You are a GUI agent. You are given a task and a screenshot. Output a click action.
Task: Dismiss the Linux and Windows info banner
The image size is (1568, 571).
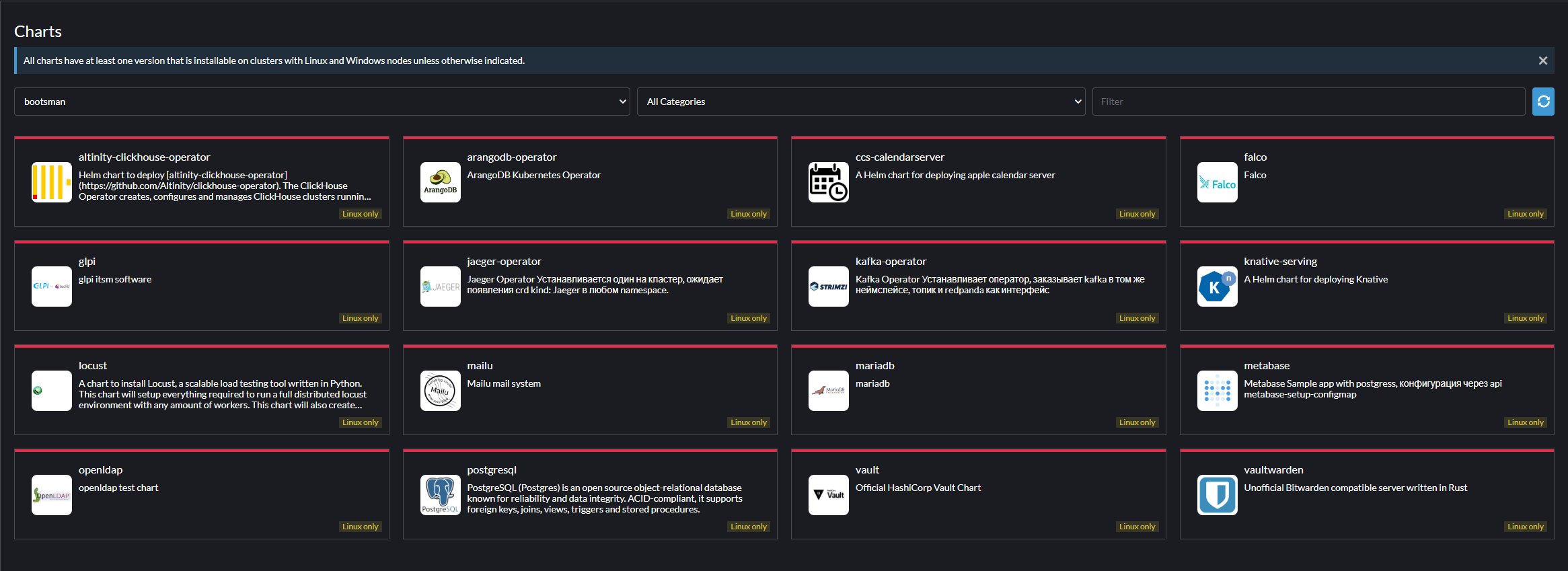1542,61
